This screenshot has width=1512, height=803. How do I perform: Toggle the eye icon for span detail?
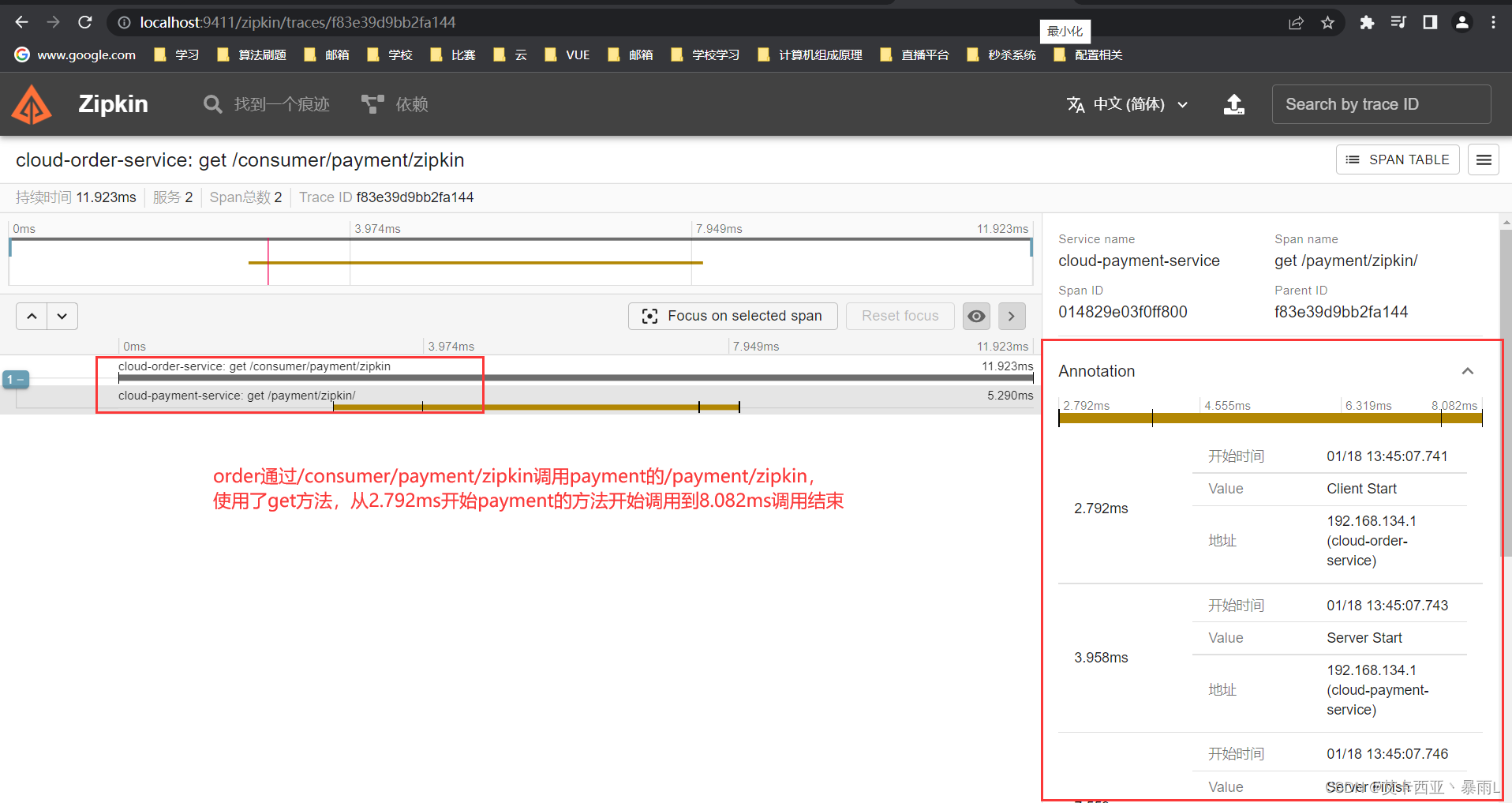click(976, 316)
